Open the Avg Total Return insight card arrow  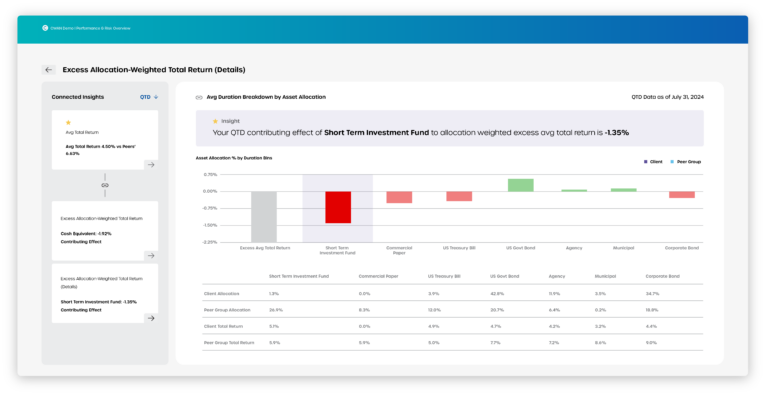(151, 164)
